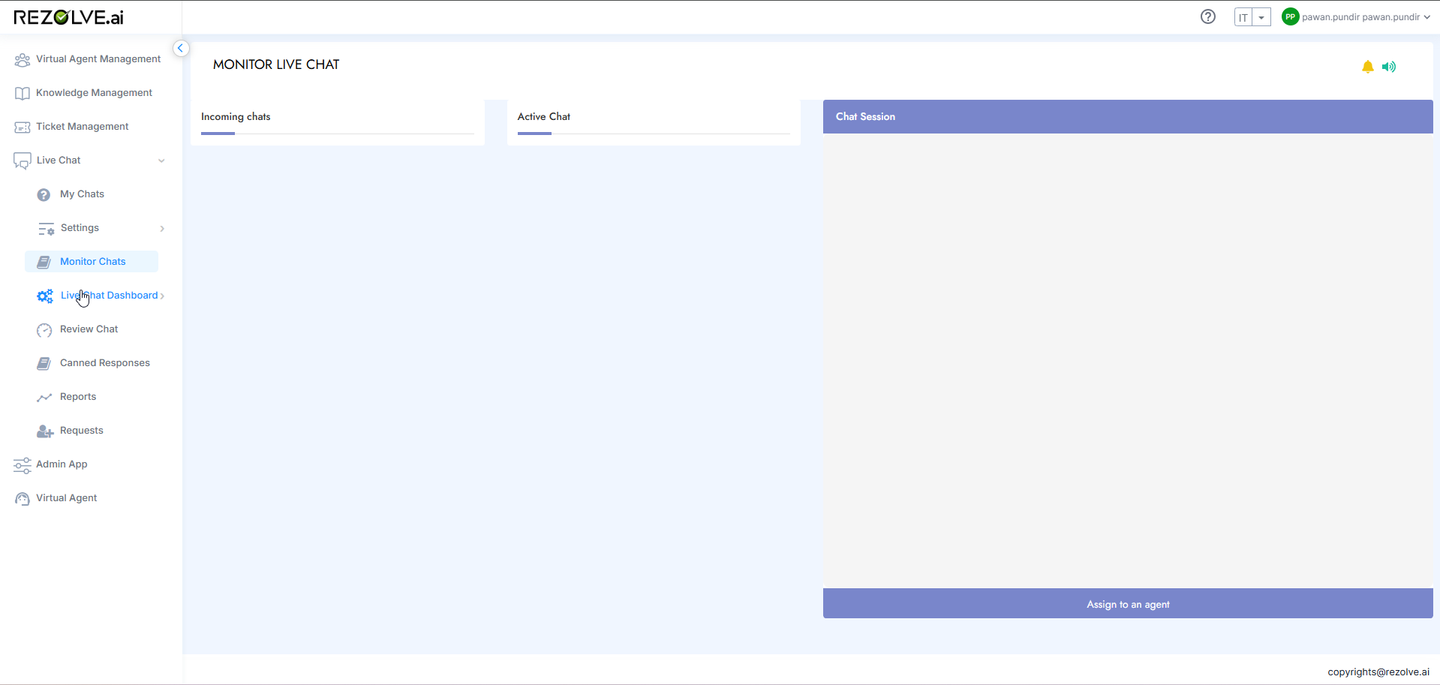This screenshot has width=1440, height=685.
Task: Open Ticket Management section
Action: tap(82, 127)
